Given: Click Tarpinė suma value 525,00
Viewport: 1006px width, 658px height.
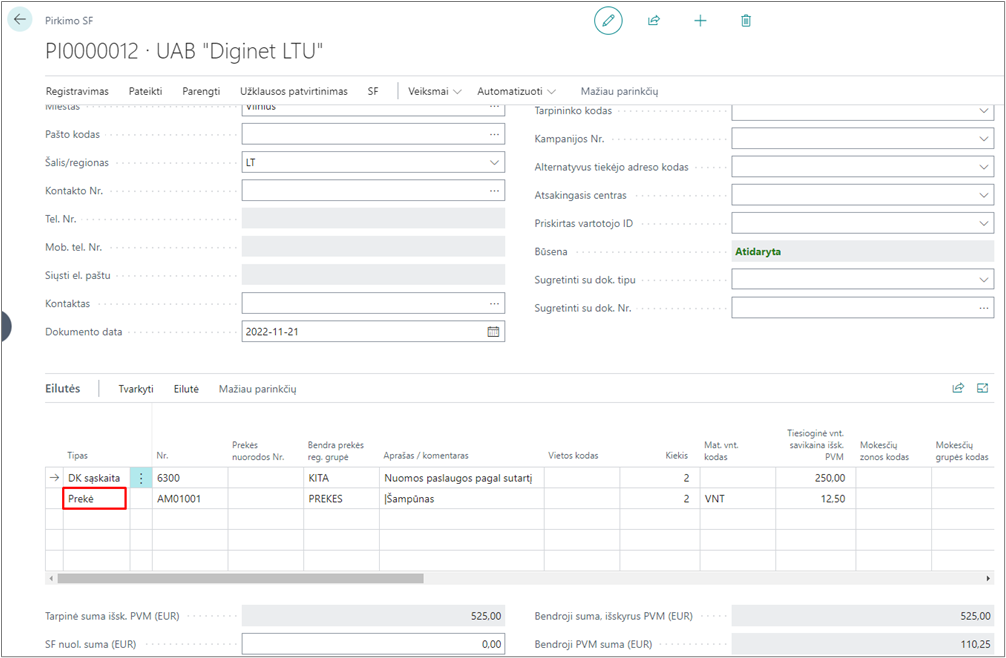Looking at the screenshot, I should (x=373, y=616).
